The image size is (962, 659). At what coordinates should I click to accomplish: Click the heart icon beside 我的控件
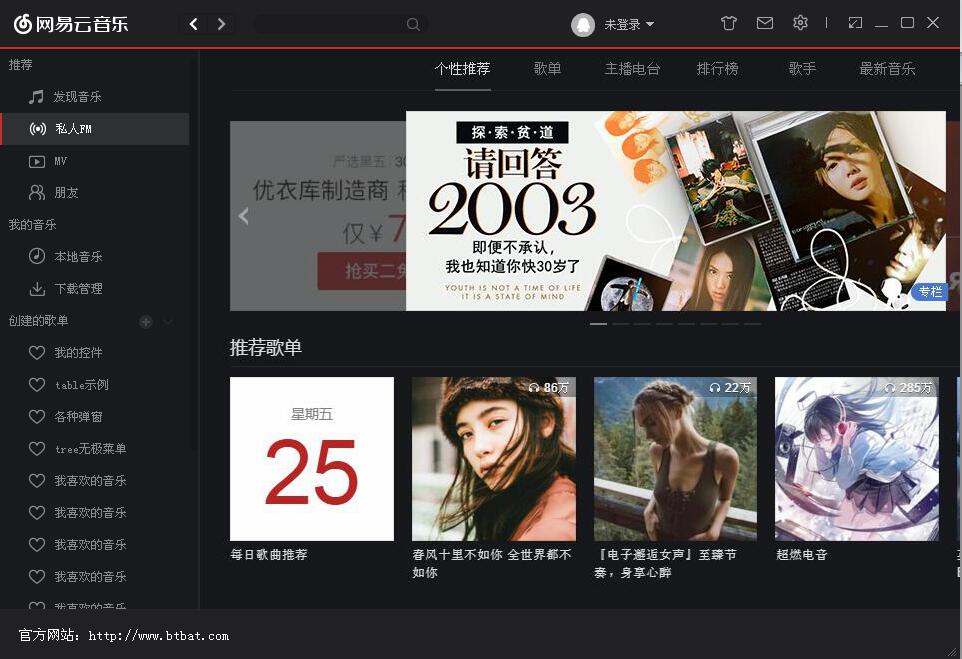click(x=37, y=352)
